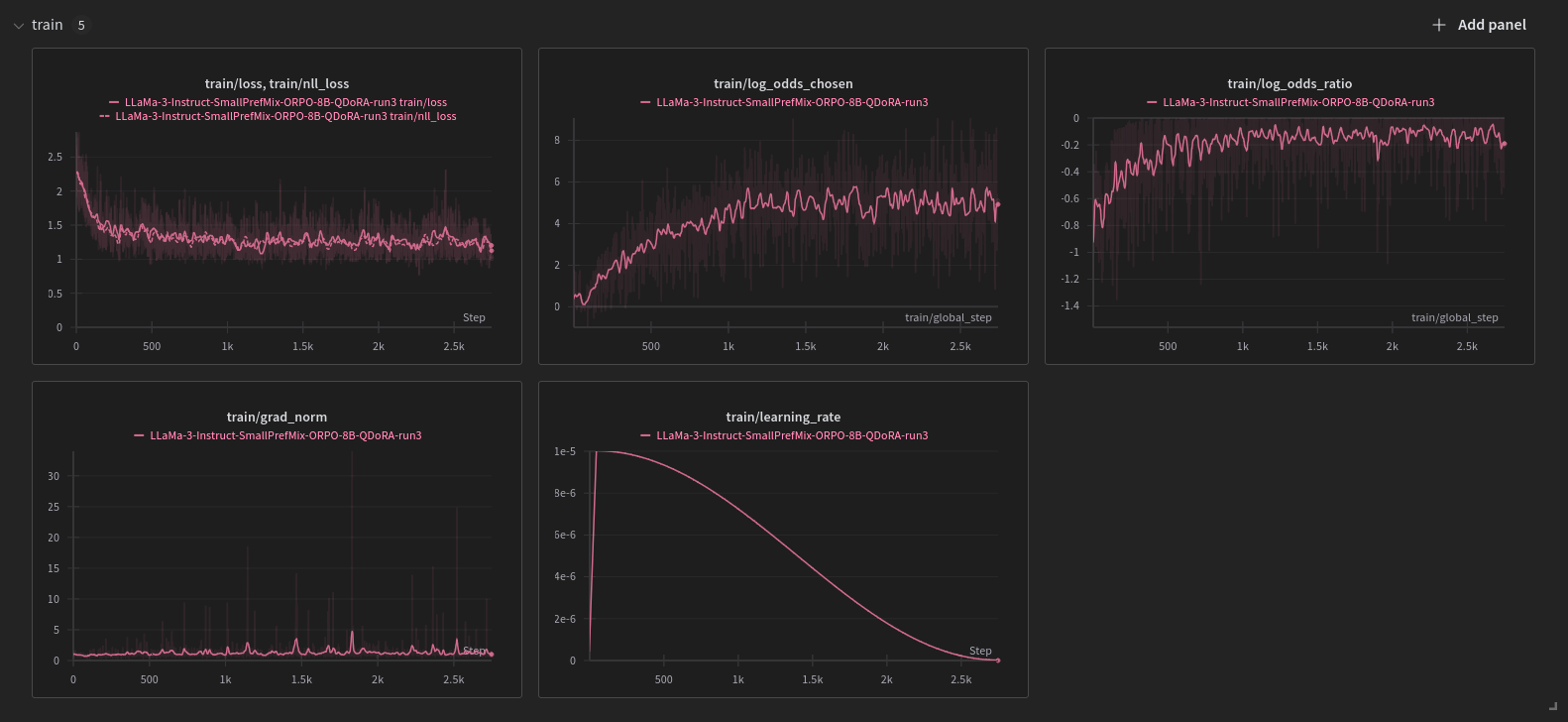Click the train/grad_norm chart title
The image size is (1568, 722).
tap(277, 417)
